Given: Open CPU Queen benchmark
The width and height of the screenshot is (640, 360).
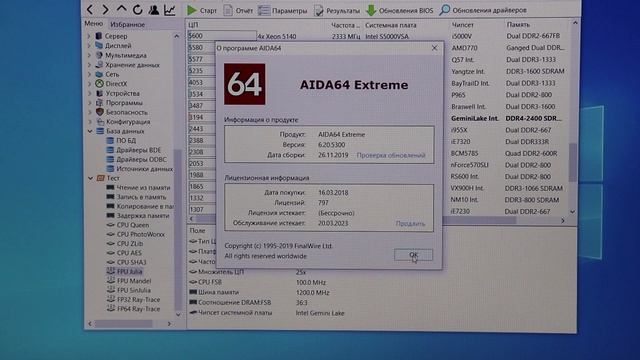Looking at the screenshot, I should [x=133, y=225].
